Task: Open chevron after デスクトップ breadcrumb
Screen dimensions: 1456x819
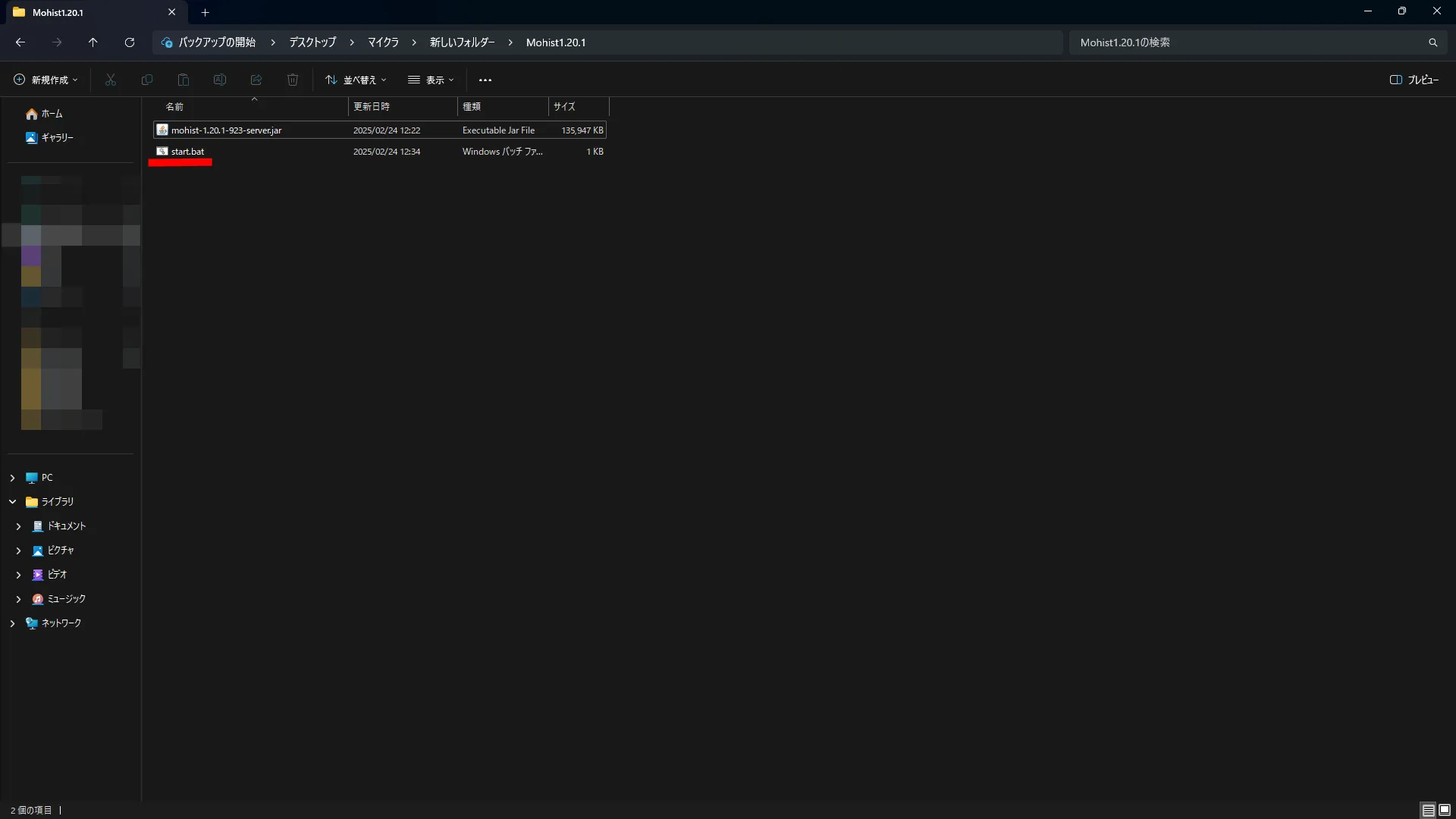Action: click(352, 42)
